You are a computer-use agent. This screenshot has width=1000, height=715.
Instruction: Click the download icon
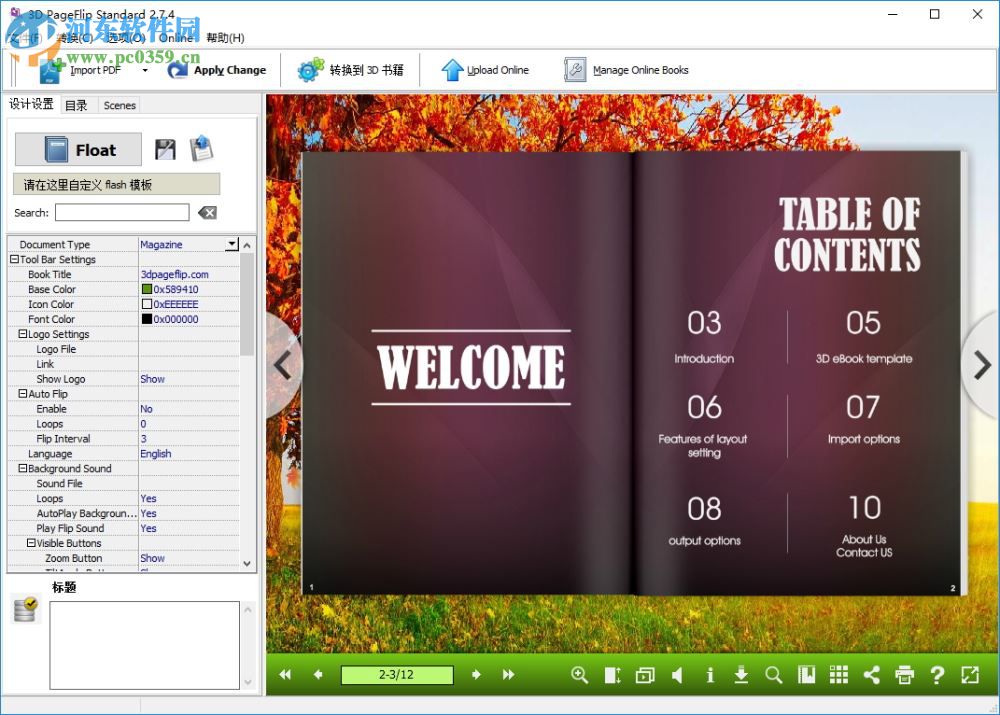point(741,675)
